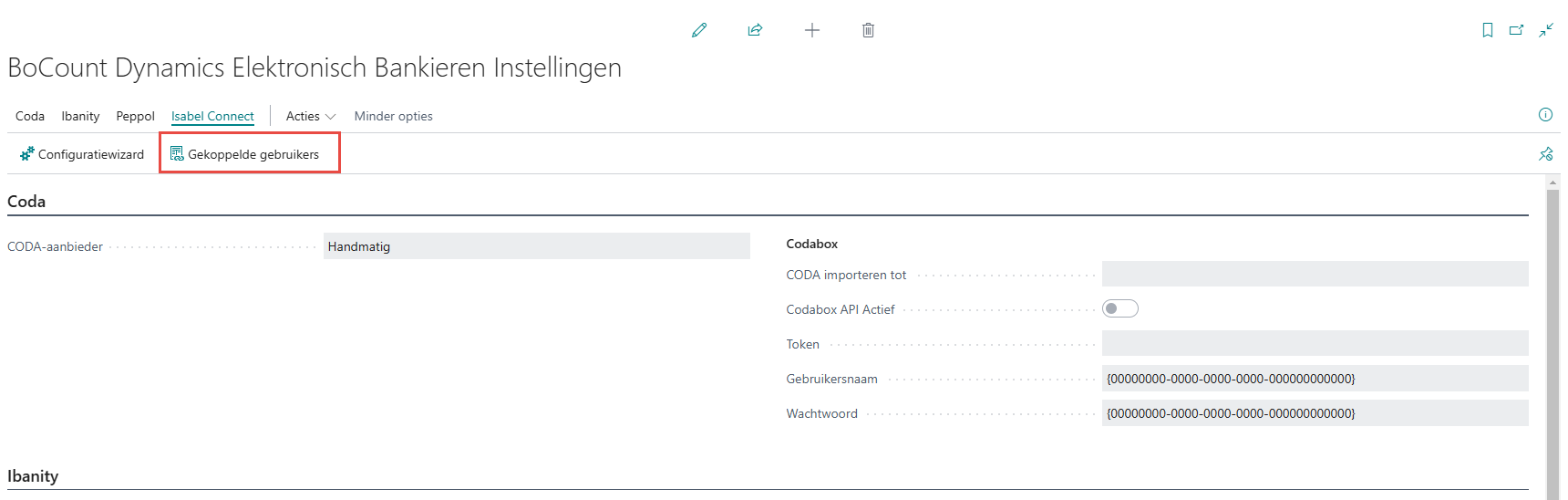The height and width of the screenshot is (500, 1568).
Task: Click the pin action bar icon
Action: click(x=1546, y=154)
